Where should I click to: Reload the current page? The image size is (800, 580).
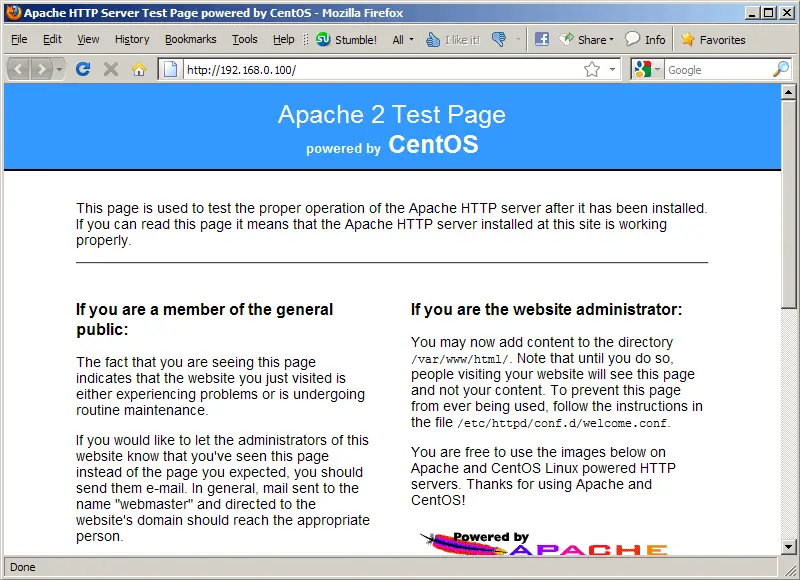click(x=83, y=69)
